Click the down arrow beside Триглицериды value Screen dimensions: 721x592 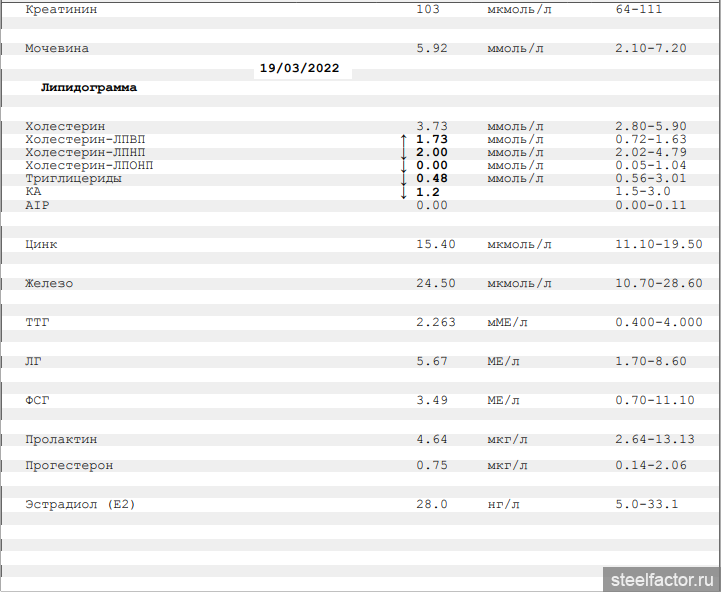click(403, 179)
